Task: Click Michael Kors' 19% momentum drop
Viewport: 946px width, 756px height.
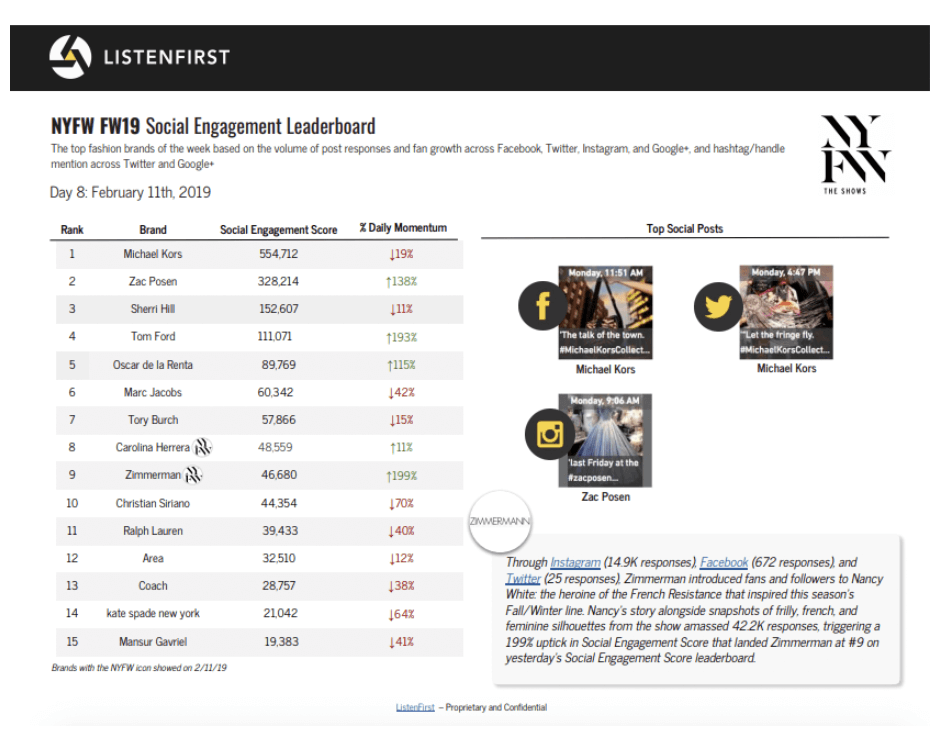Action: coord(401,254)
